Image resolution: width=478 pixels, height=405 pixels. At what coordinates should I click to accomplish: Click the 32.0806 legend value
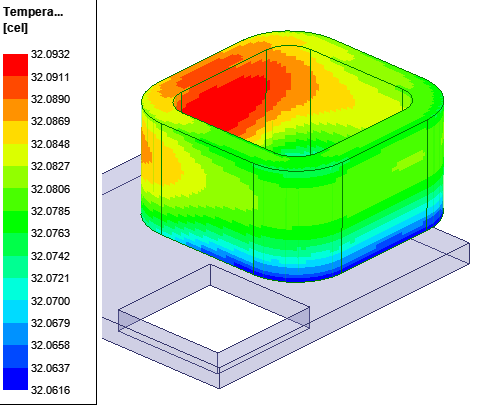[x=50, y=189]
